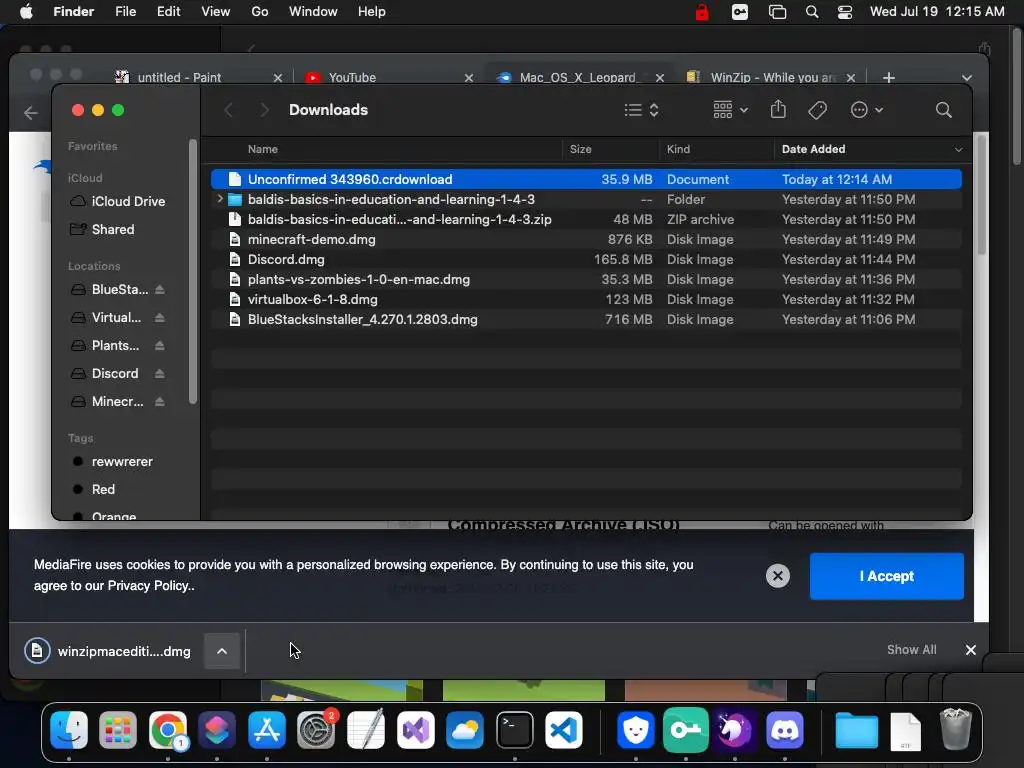Open Finder from the Dock
Screen dimensions: 1024x768
69,729
